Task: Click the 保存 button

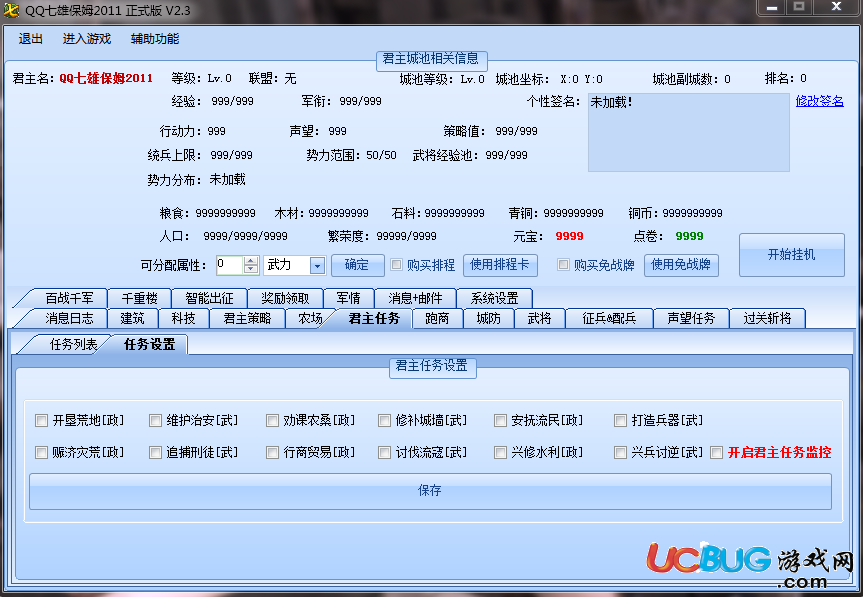Action: pos(430,491)
